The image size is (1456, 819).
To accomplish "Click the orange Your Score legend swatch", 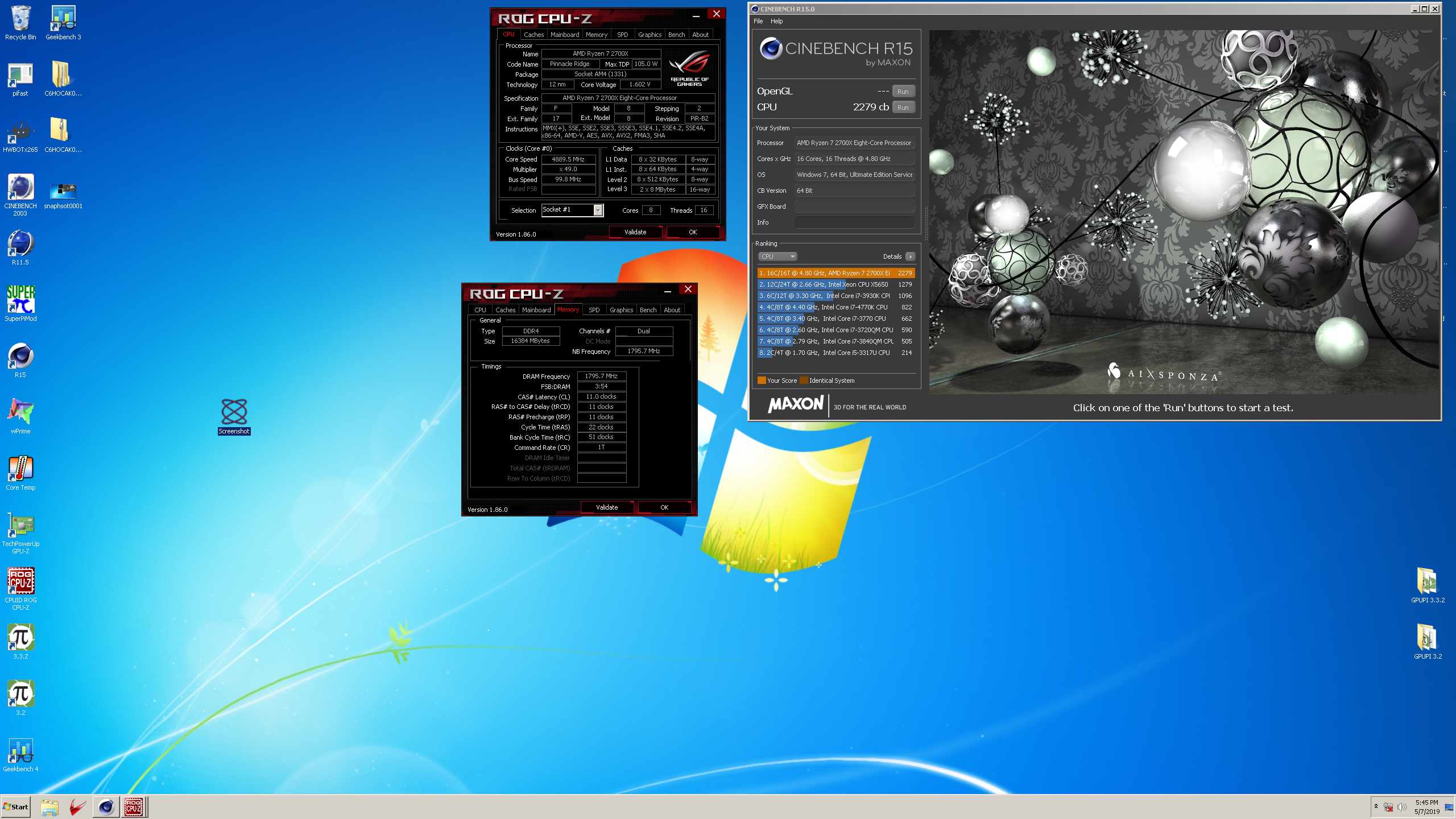I will [x=762, y=380].
